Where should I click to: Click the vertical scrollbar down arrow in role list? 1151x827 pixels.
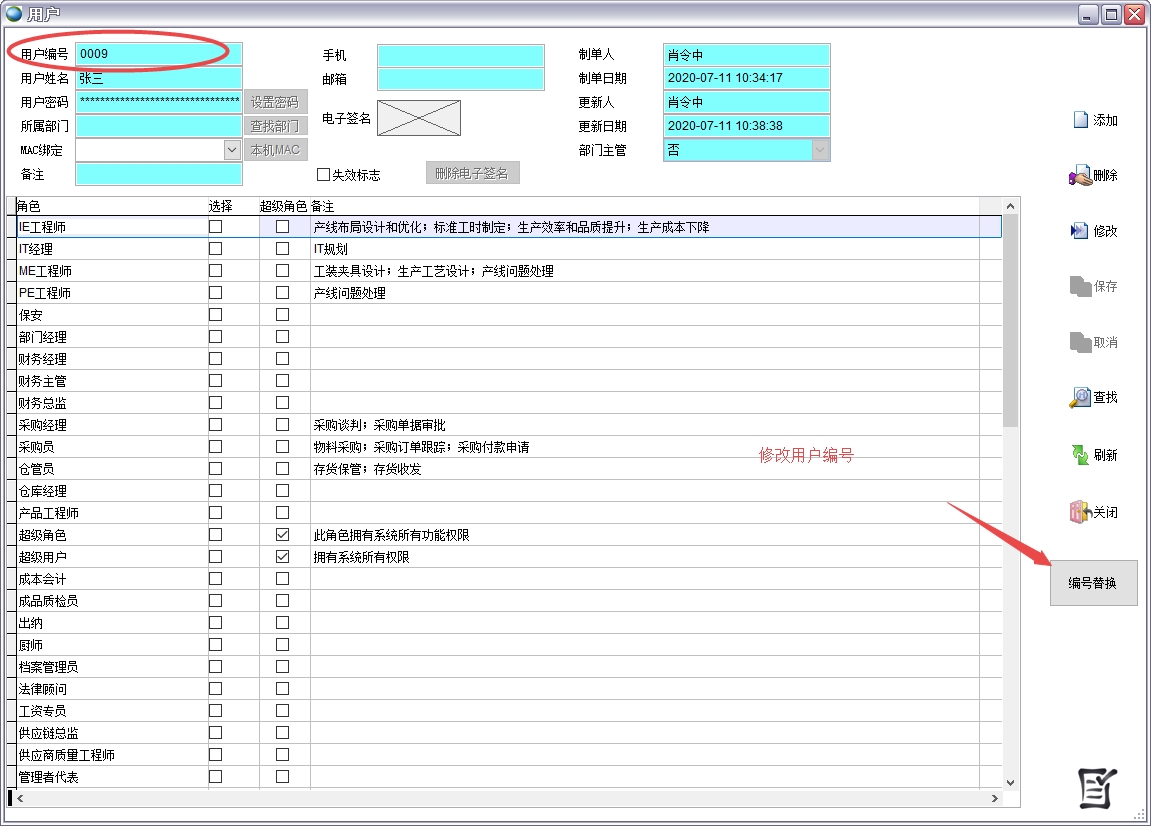[x=1010, y=782]
